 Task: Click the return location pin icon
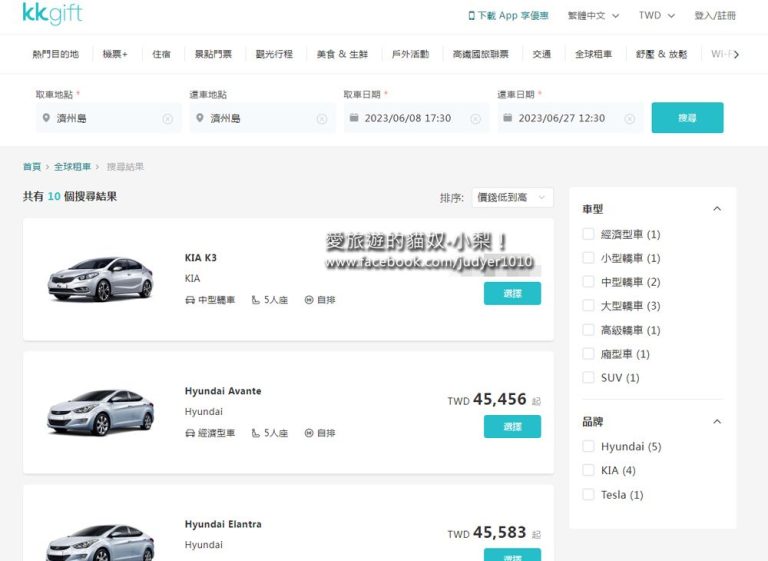pos(200,118)
